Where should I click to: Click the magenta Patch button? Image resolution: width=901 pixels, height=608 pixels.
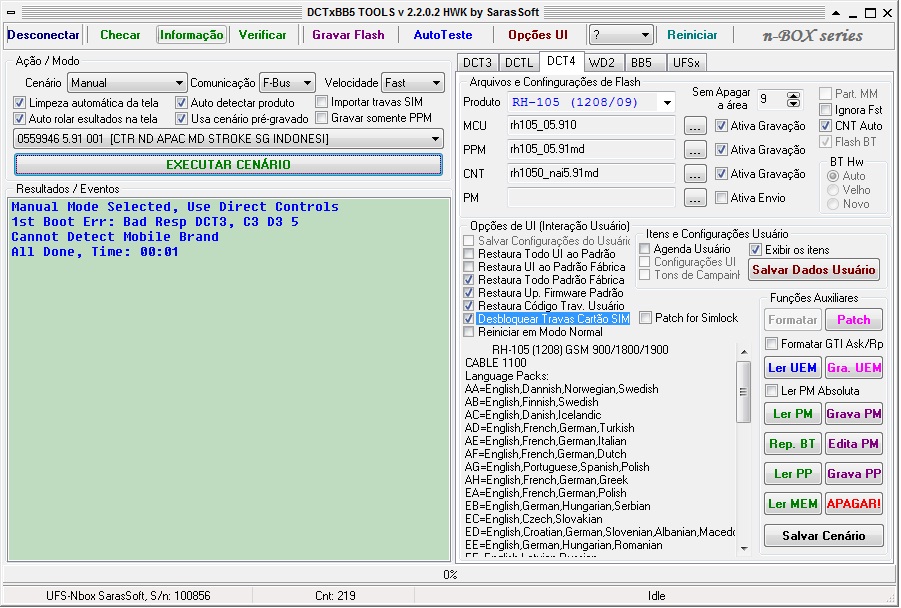coord(853,320)
